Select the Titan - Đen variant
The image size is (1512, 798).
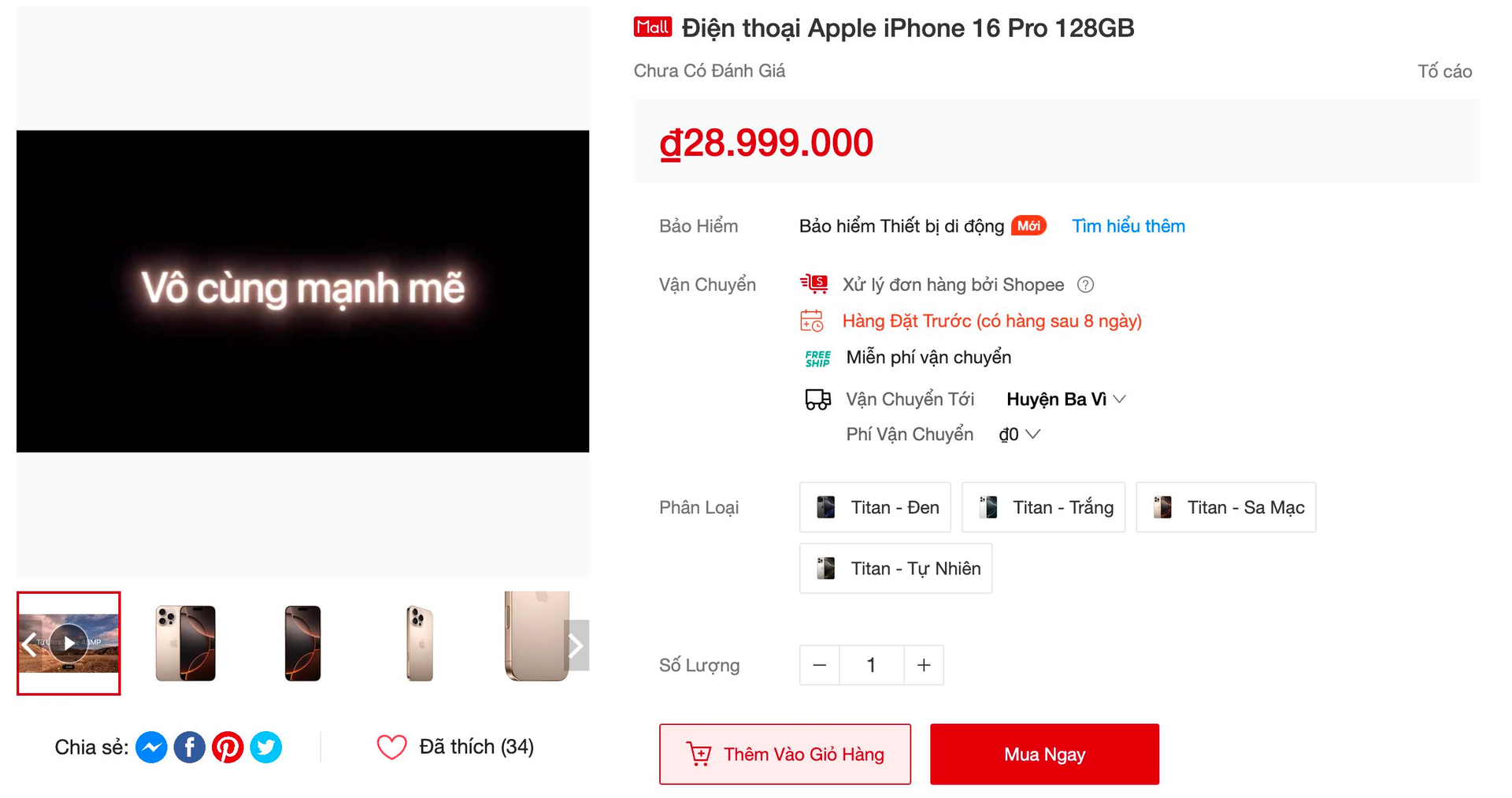tap(874, 507)
